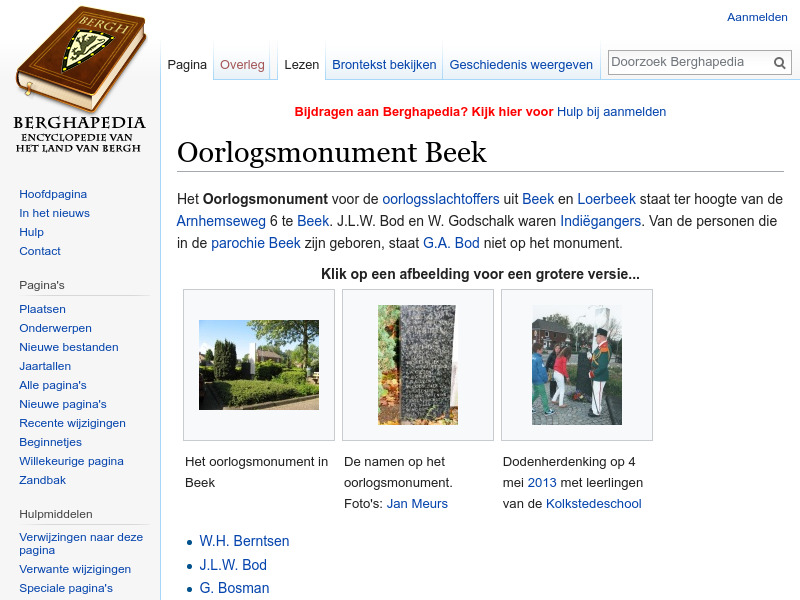Open Hoofdpagina from the sidebar
Viewport: 800px width, 600px height.
click(x=51, y=194)
